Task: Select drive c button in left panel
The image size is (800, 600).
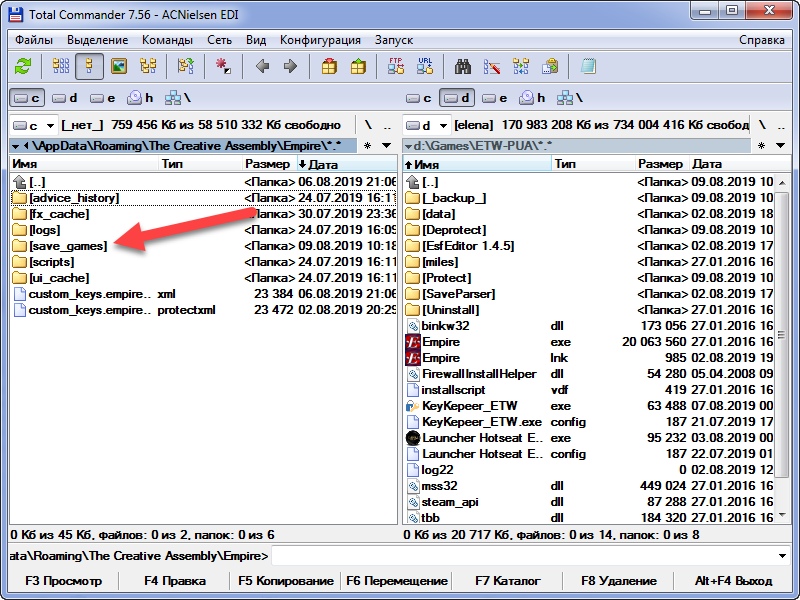Action: 27,98
